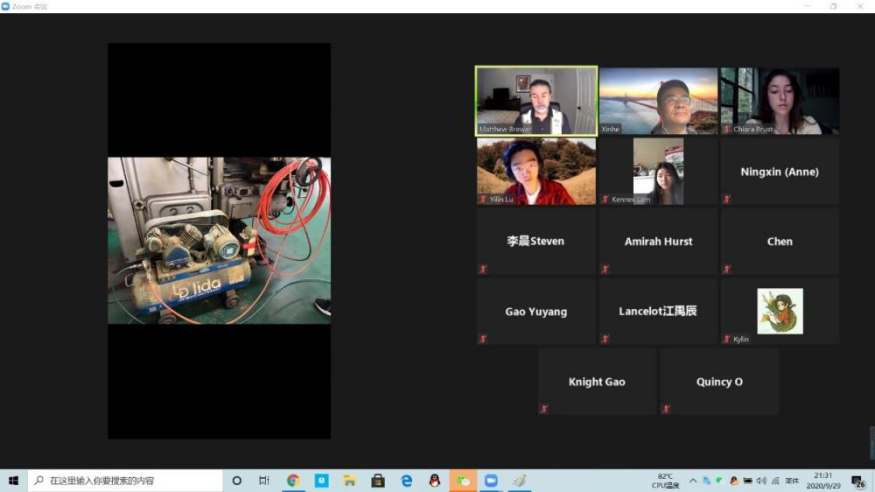Select the Quincy O participant tile

point(719,382)
